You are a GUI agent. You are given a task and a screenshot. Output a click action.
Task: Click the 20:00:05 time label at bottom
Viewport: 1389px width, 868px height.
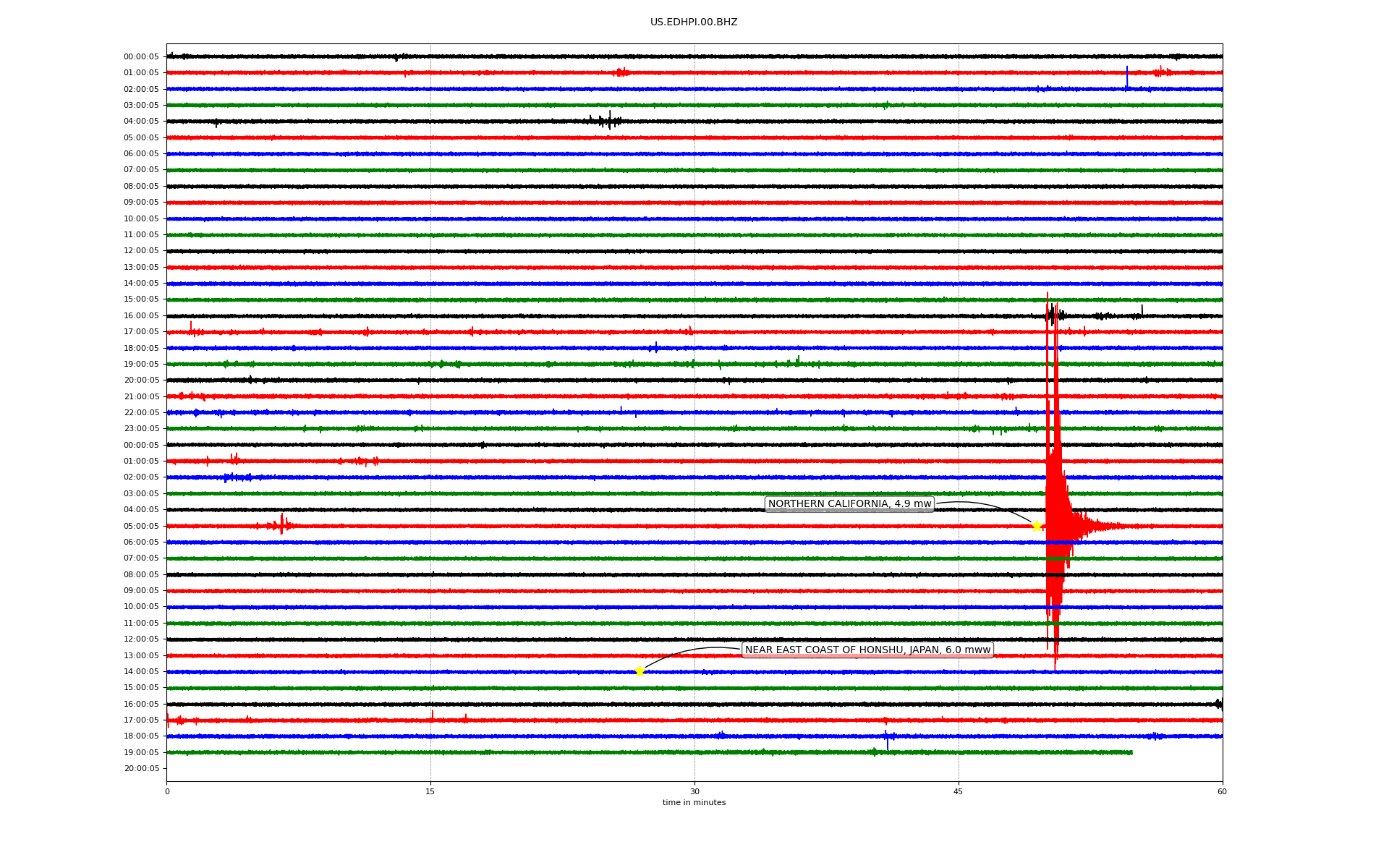tap(141, 769)
